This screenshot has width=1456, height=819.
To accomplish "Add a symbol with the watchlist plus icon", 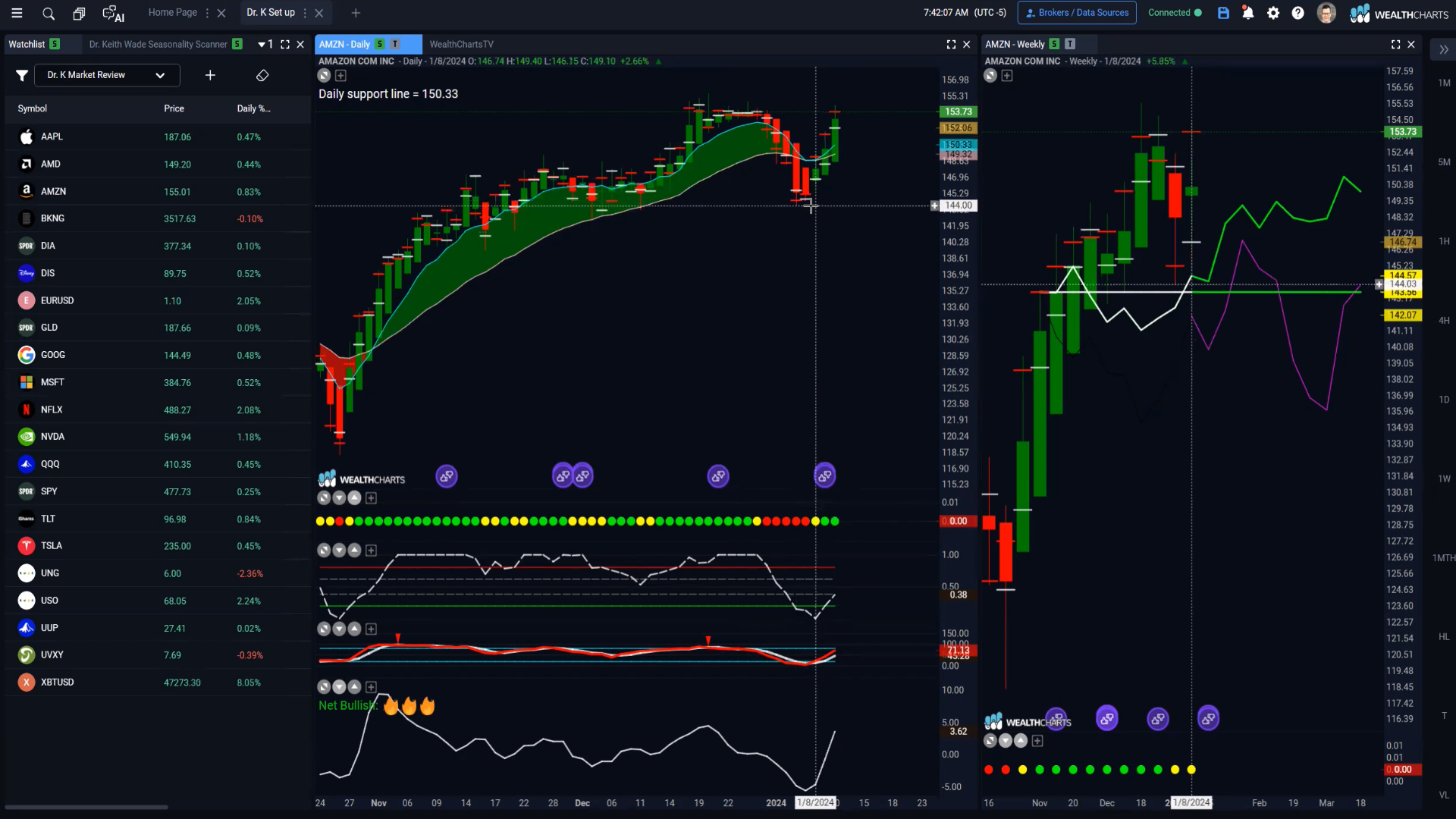I will [x=210, y=75].
